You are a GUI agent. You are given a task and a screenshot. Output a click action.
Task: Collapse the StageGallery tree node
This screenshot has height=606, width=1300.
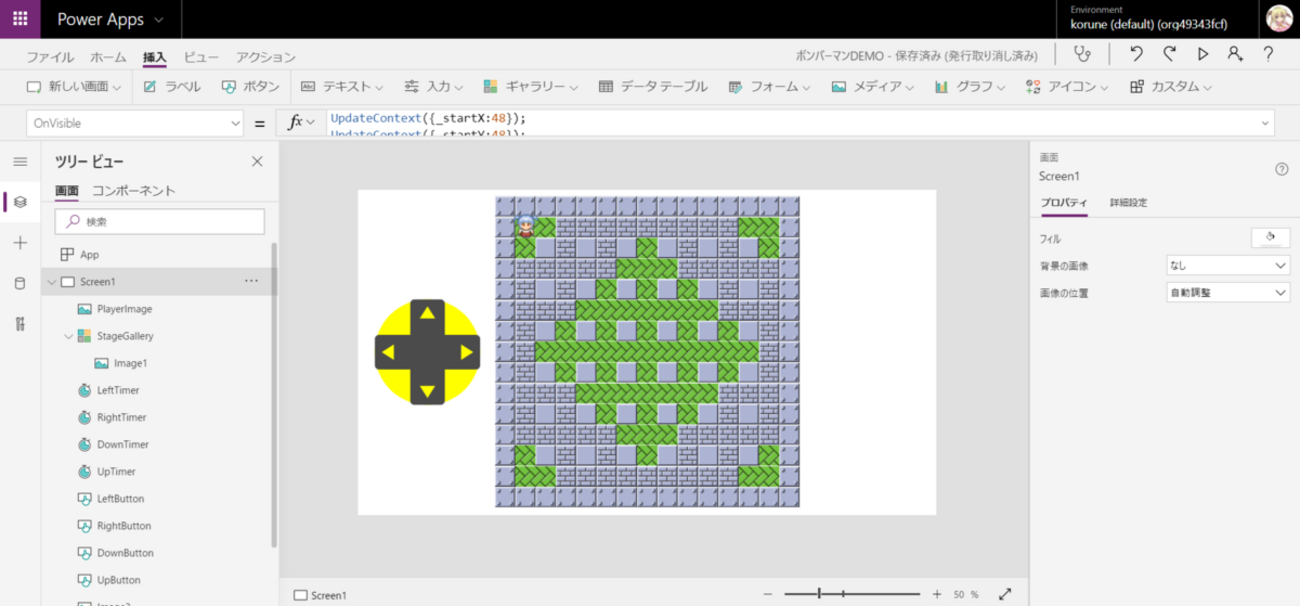pyautogui.click(x=69, y=337)
